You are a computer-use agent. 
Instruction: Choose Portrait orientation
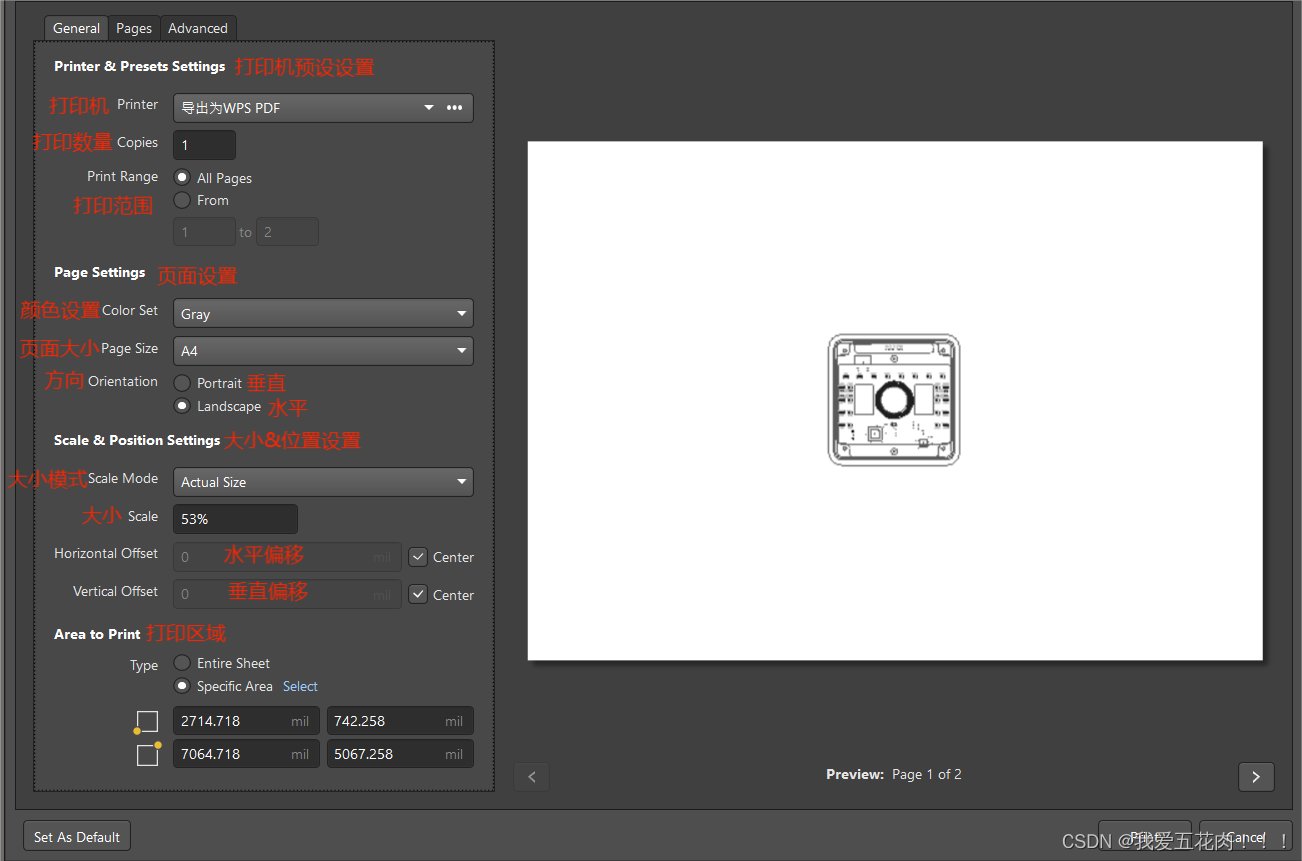click(182, 382)
